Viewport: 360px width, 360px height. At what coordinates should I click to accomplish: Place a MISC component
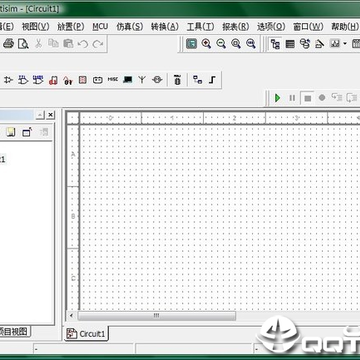coord(113,80)
